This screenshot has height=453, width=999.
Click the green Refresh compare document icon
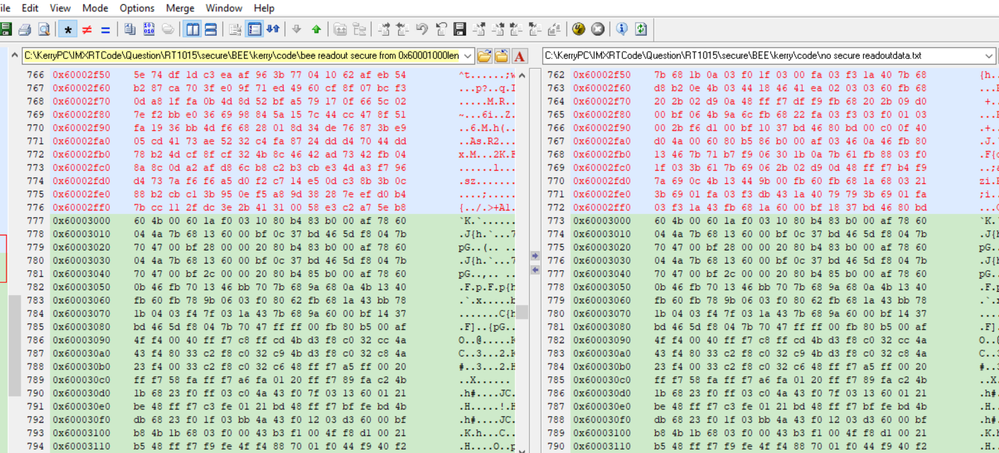tap(641, 29)
